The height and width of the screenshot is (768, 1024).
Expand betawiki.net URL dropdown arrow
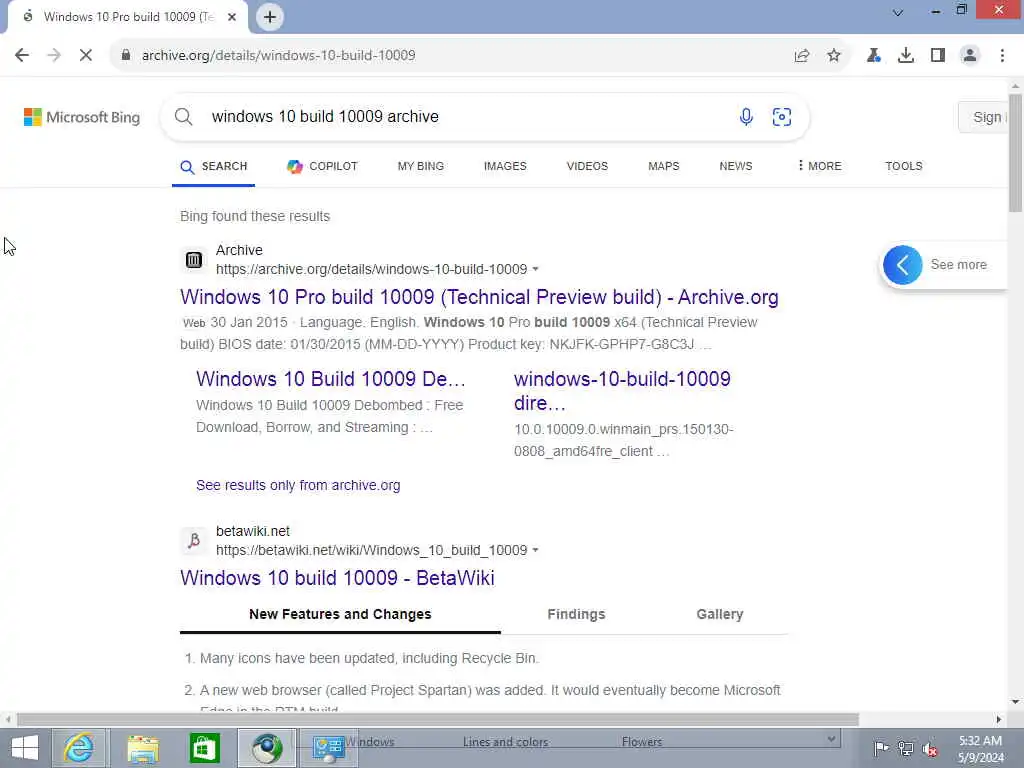click(536, 551)
